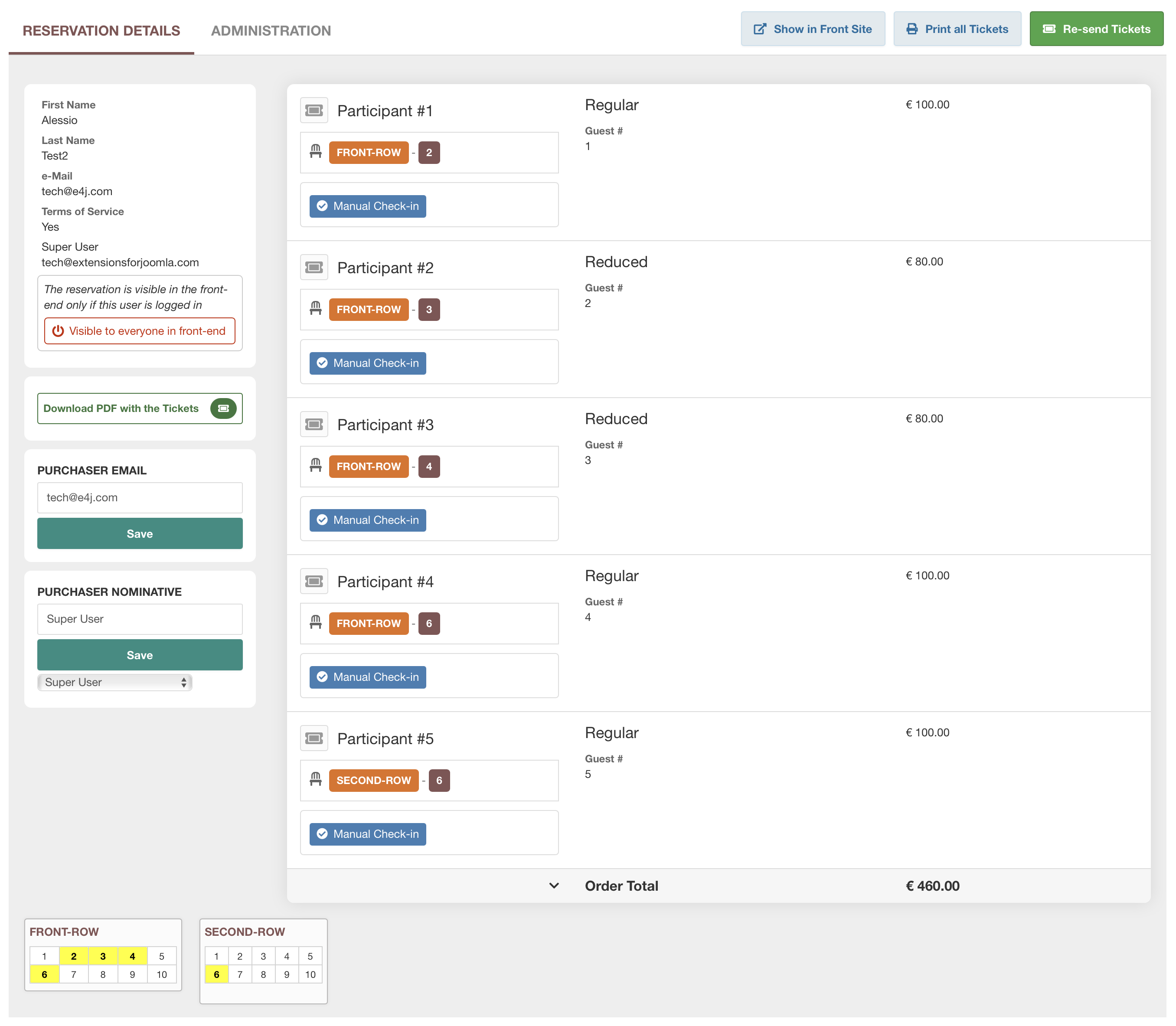Click the Purchaser Email input field
1176x1026 pixels.
click(140, 497)
